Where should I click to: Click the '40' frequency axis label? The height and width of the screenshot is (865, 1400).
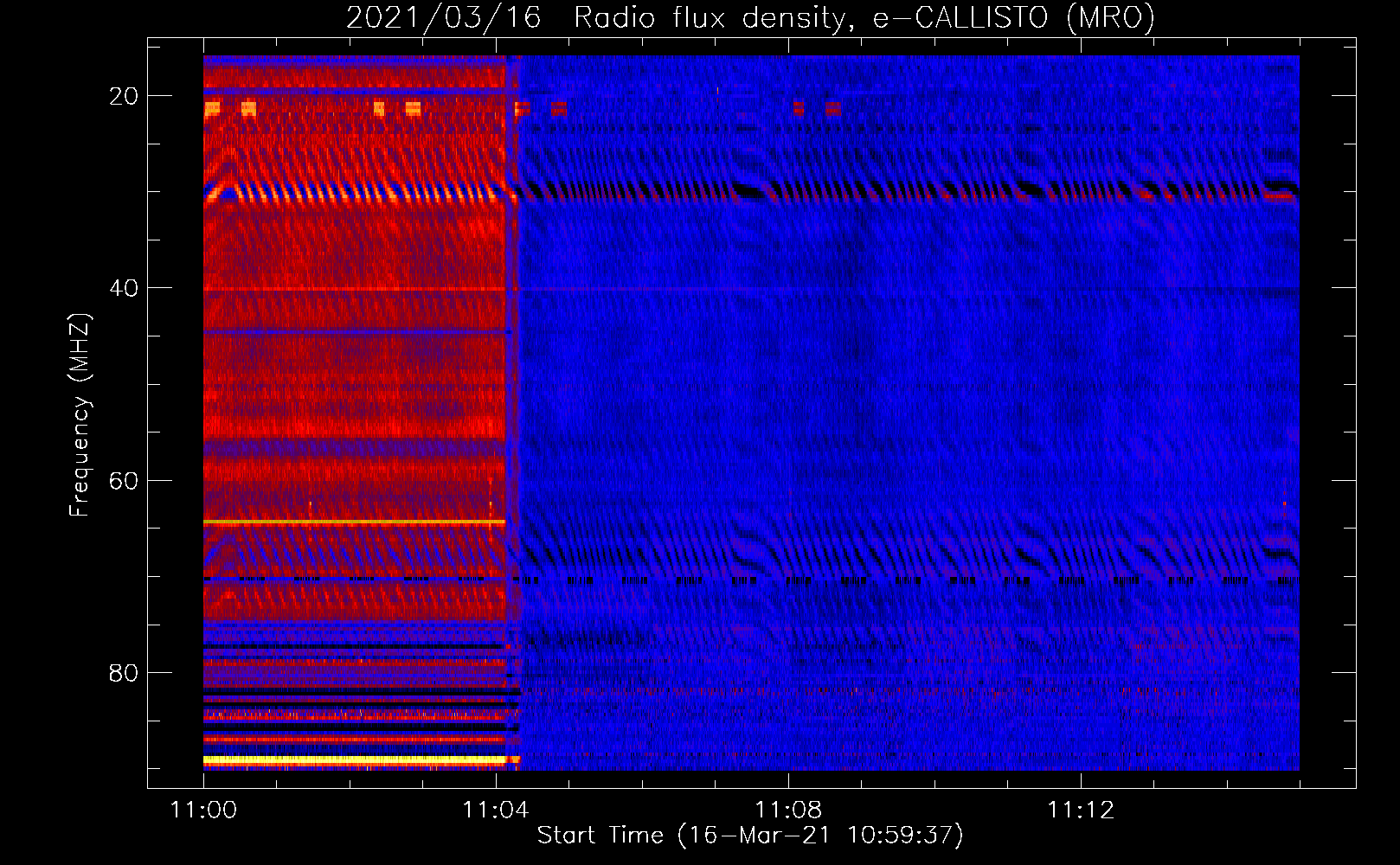pyautogui.click(x=124, y=288)
